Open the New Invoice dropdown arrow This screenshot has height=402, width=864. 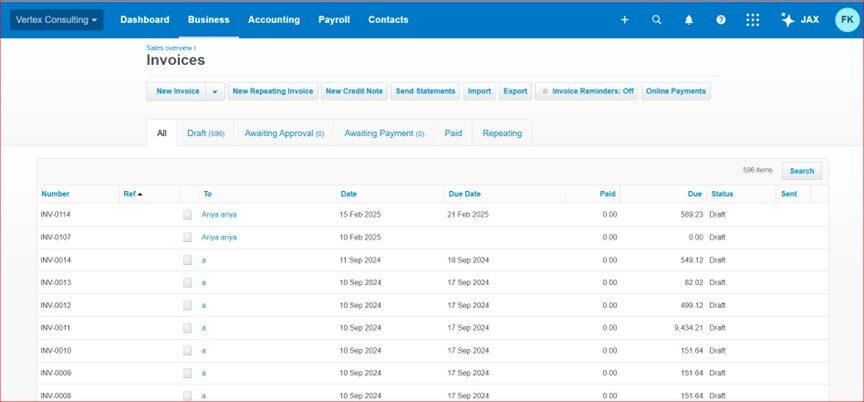215,91
